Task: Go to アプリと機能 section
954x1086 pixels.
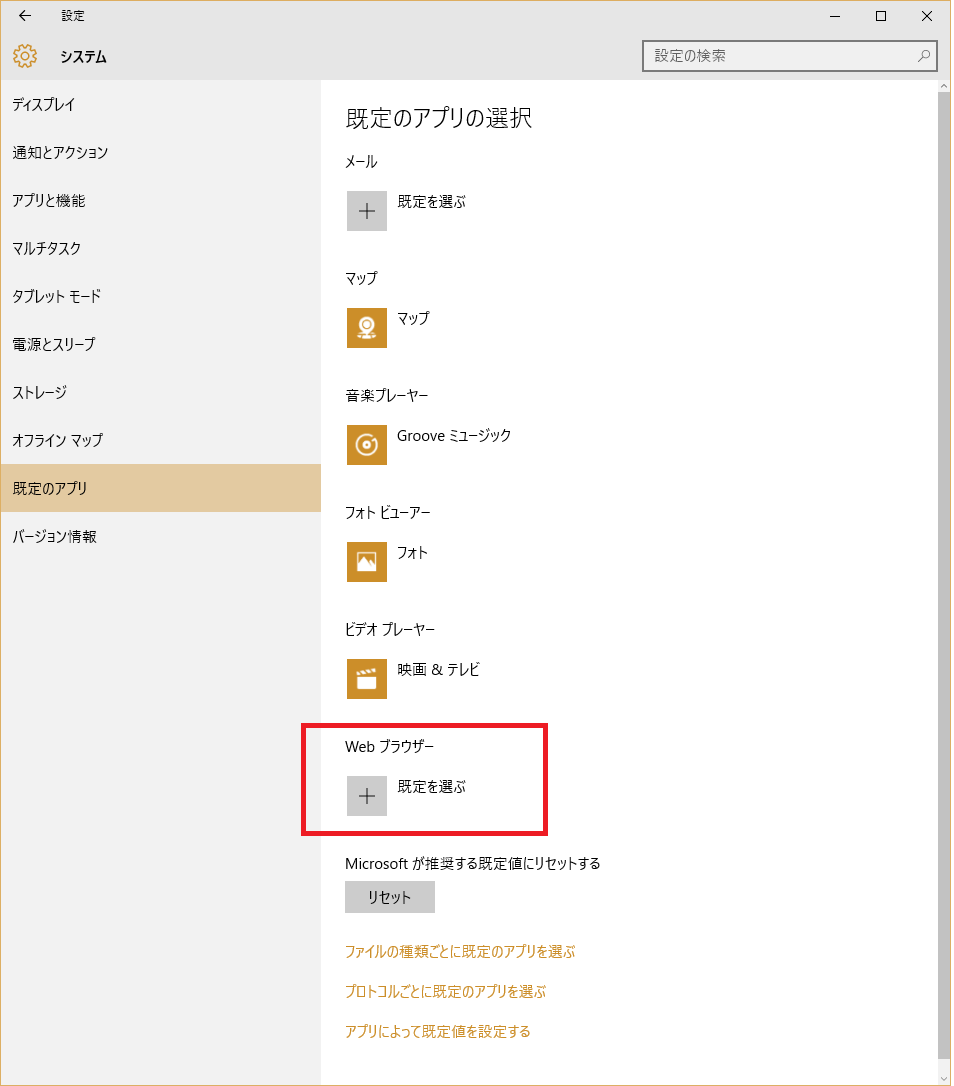Action: (x=161, y=201)
